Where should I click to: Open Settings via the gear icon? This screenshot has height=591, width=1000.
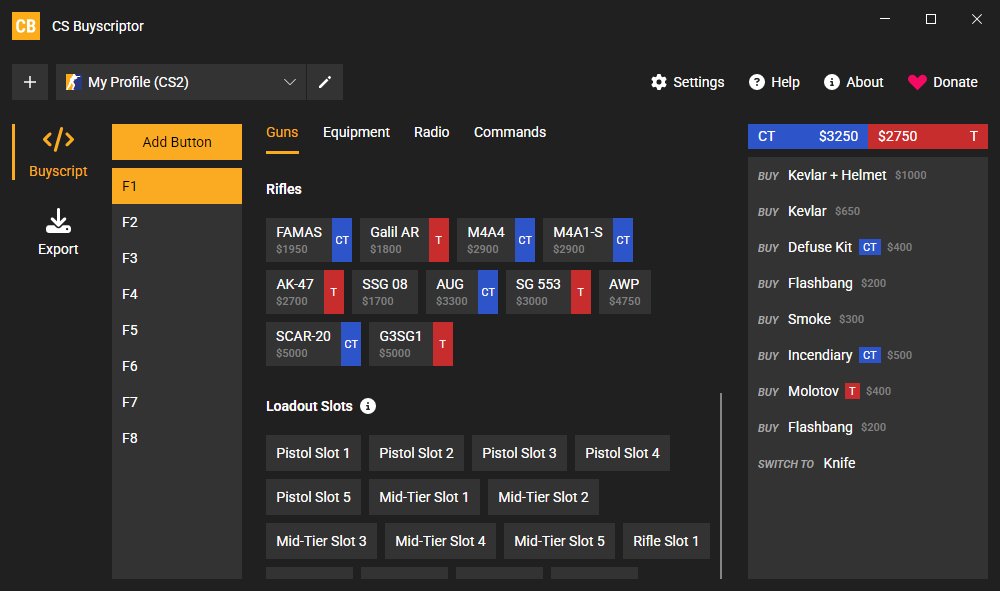point(658,82)
